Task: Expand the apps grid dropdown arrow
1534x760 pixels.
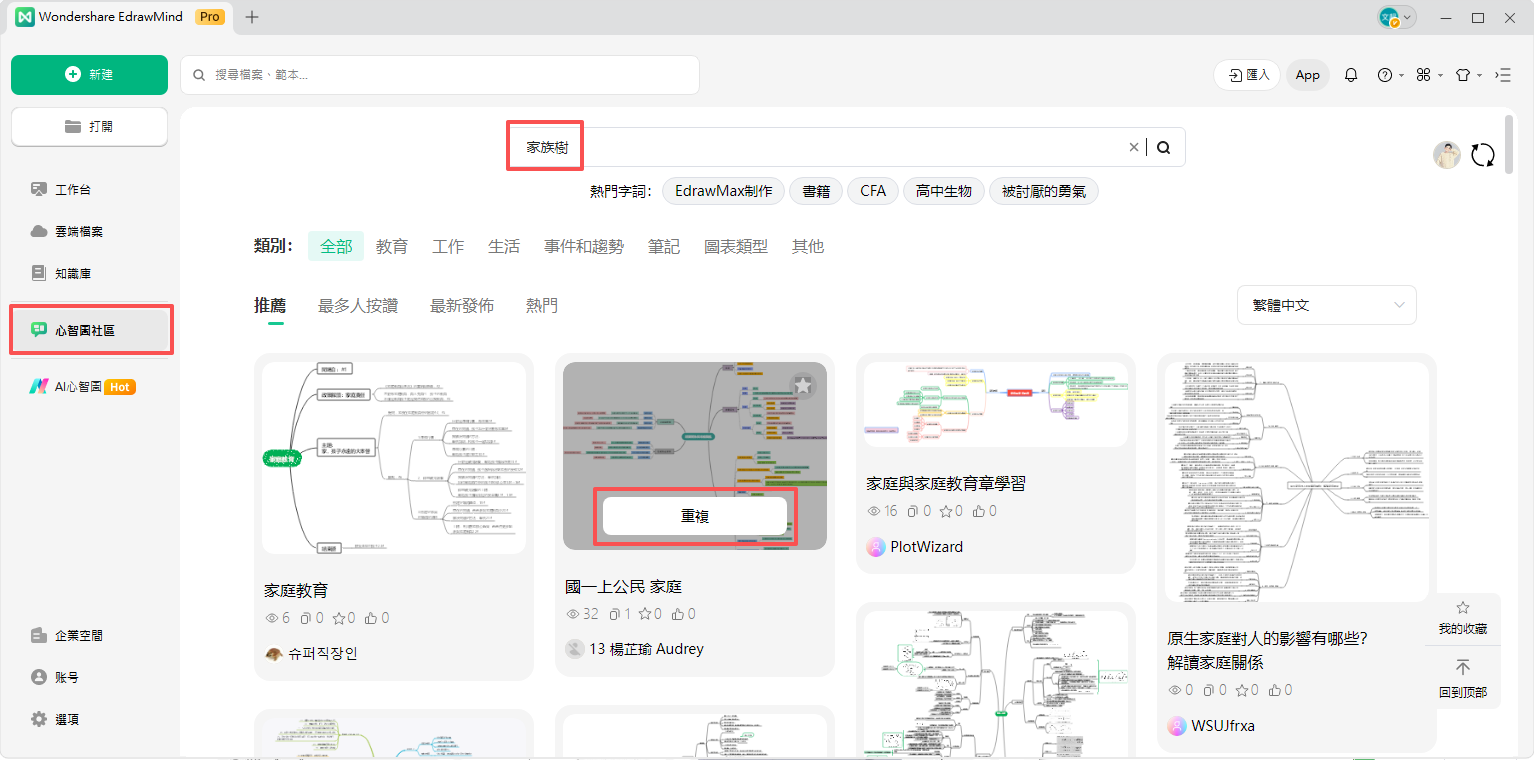Action: tap(1440, 74)
